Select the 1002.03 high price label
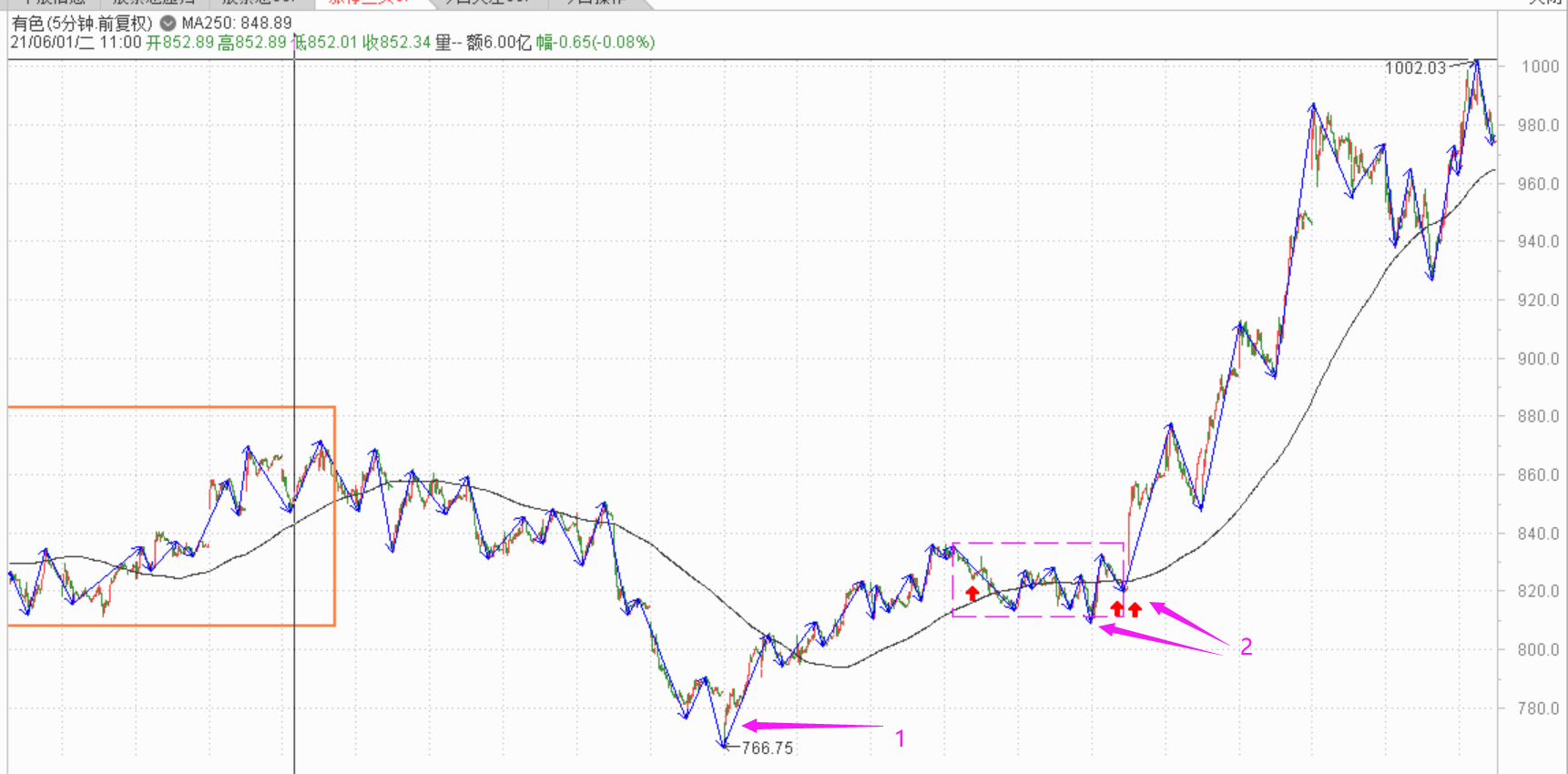The height and width of the screenshot is (774, 1568). click(x=1414, y=68)
